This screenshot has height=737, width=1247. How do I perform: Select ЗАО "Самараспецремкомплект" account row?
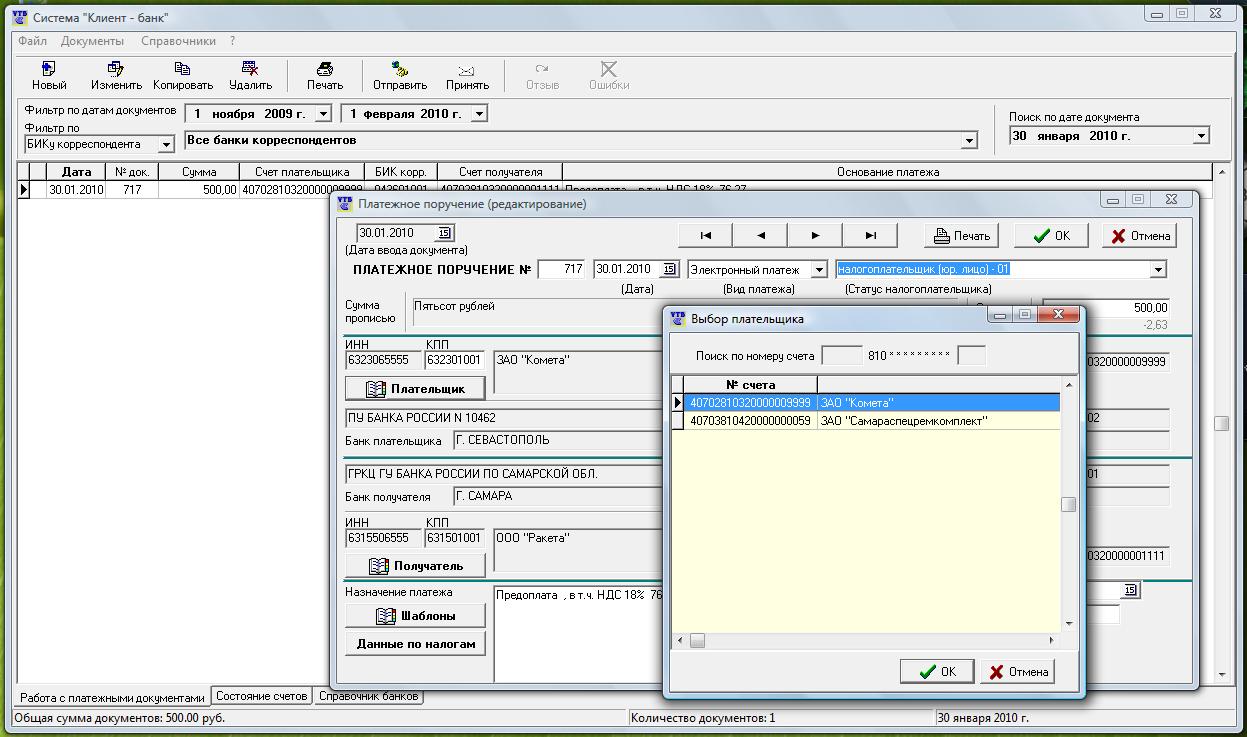pos(866,421)
